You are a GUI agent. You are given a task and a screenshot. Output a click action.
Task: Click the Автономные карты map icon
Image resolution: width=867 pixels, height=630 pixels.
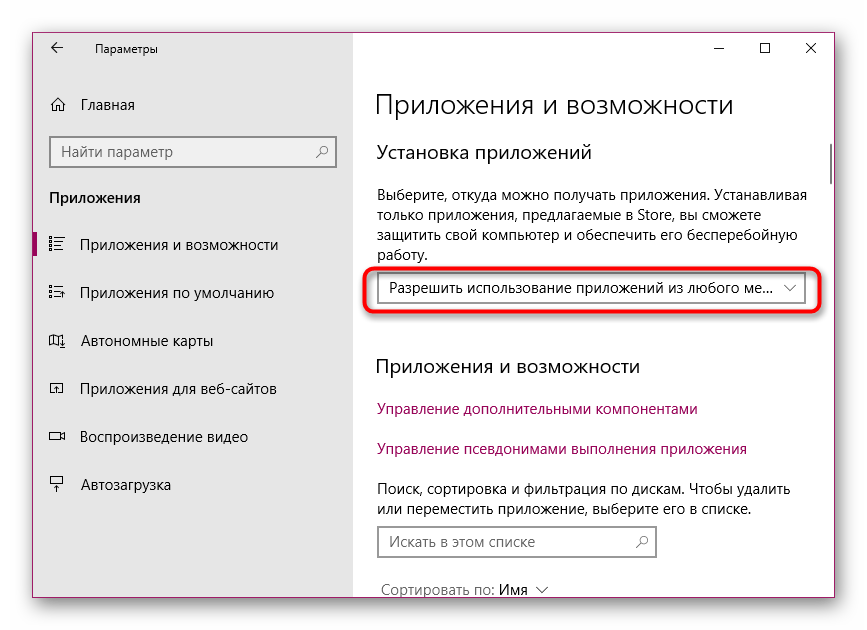57,341
